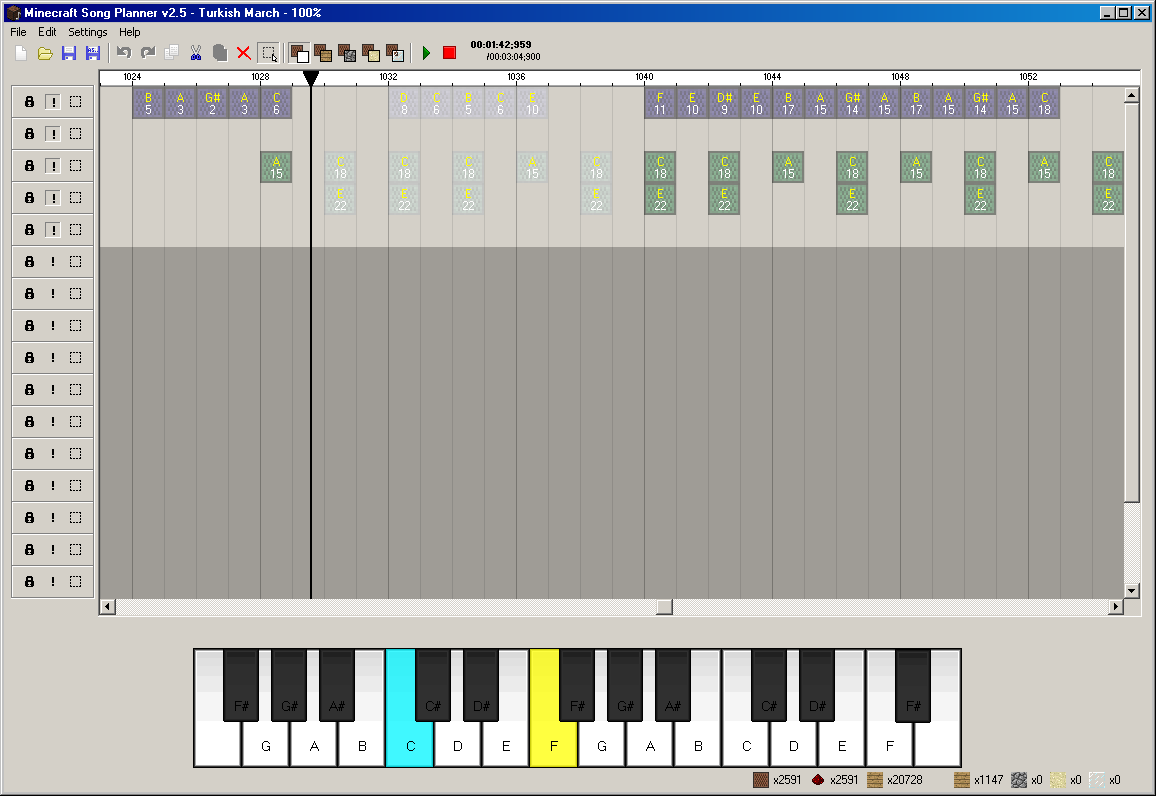
Task: Click the note block icon showing x2591
Action: [x=761, y=780]
